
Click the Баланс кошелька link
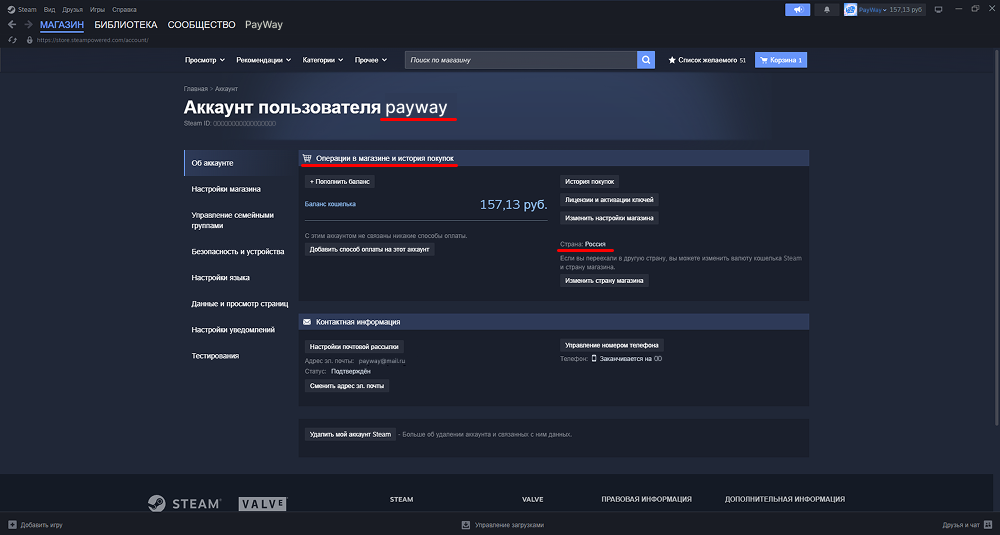(330, 204)
